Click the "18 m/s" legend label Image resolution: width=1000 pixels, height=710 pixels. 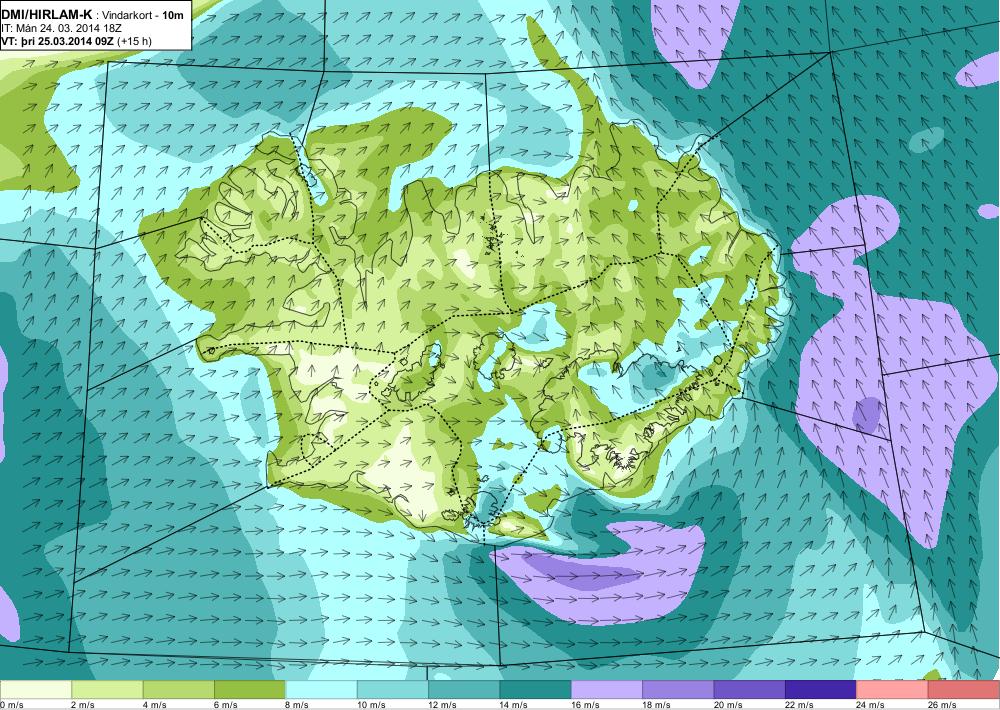[657, 705]
